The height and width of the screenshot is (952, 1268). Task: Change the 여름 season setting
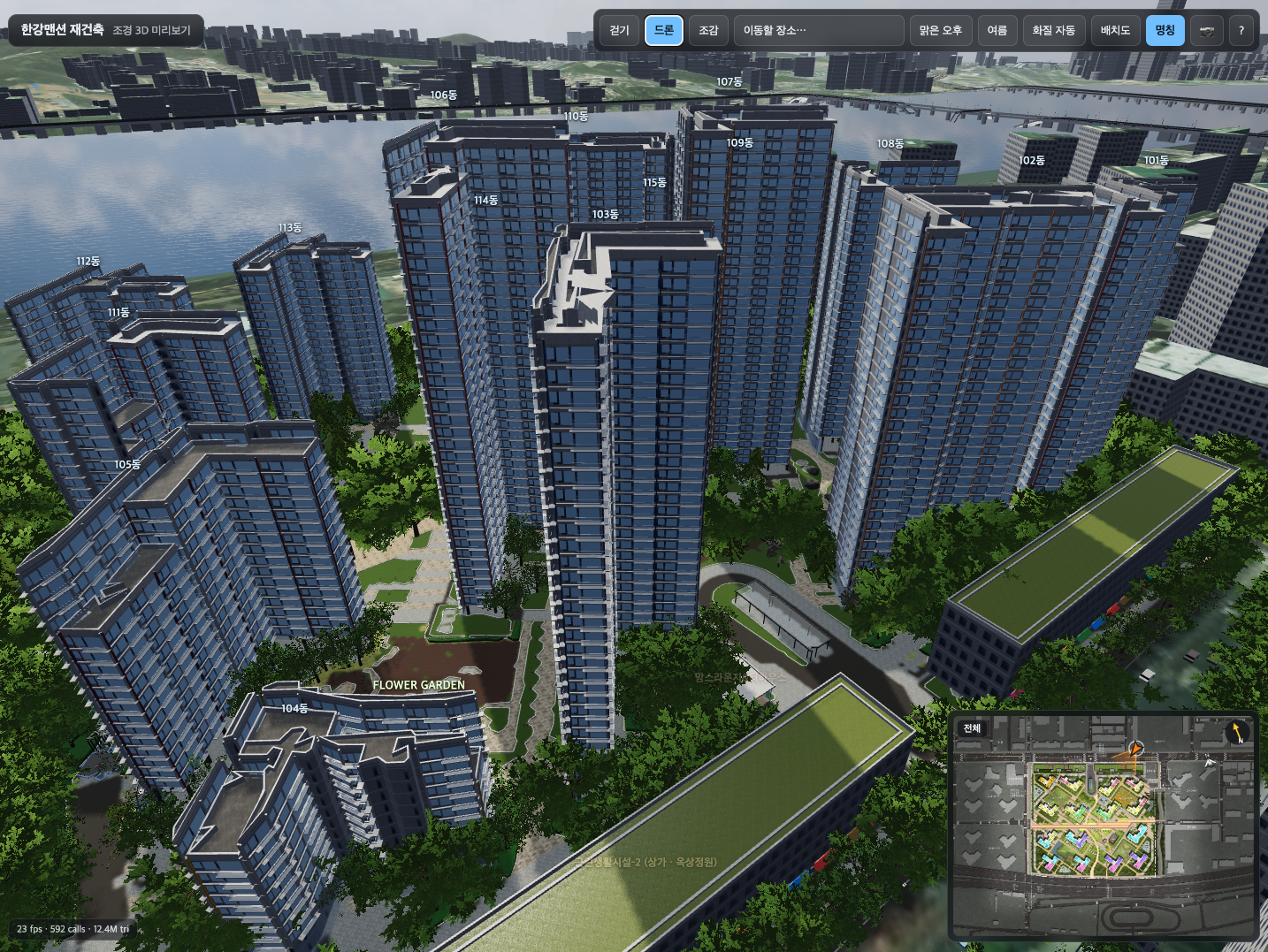[x=997, y=30]
